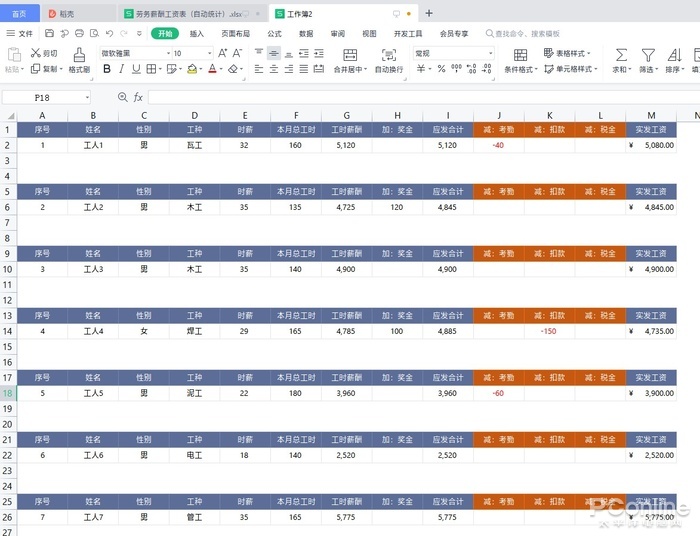Image resolution: width=700 pixels, height=536 pixels.
Task: Expand the P18 name box dropdown
Action: coord(88,97)
